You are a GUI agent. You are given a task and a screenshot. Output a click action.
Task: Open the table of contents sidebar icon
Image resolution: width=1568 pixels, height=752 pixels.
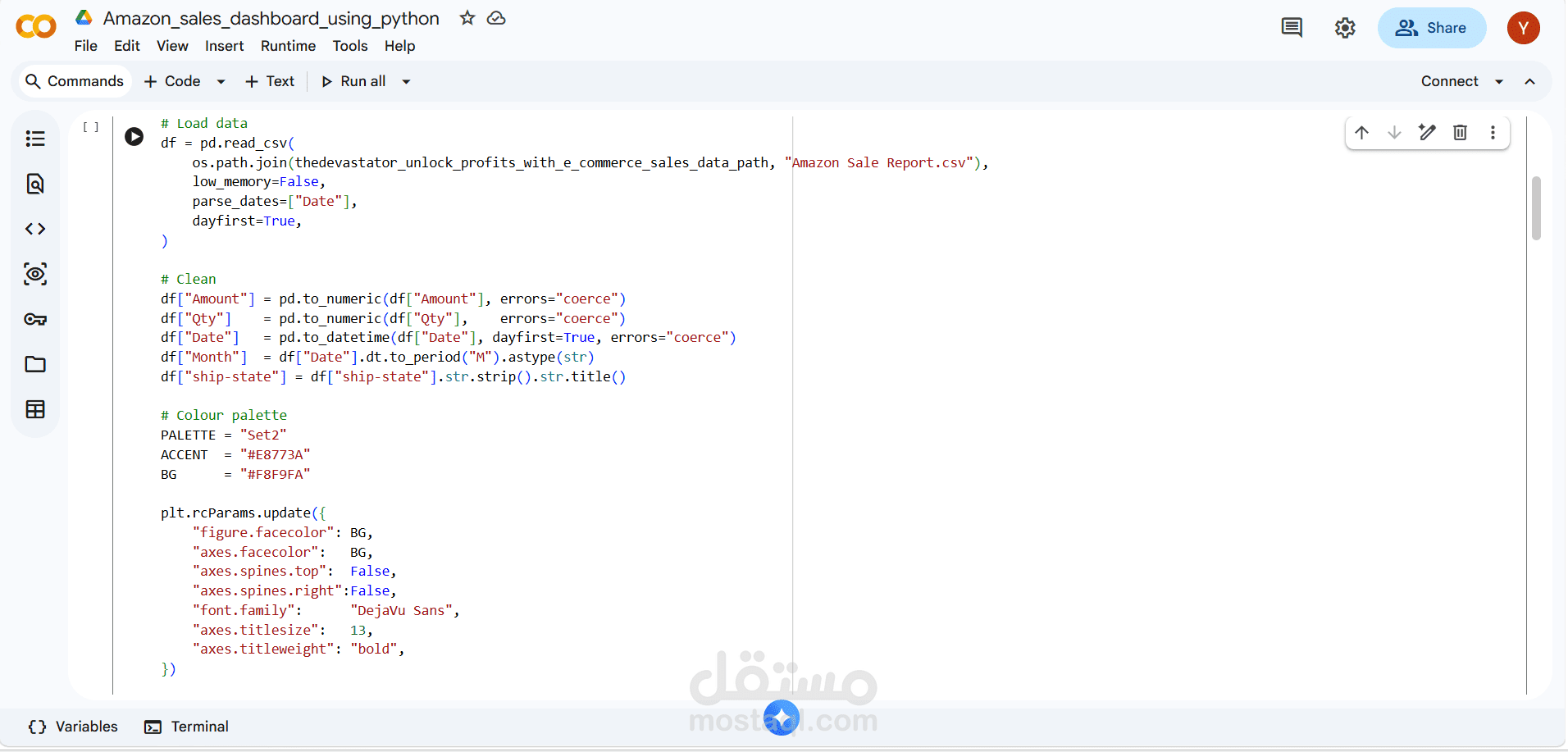point(35,139)
